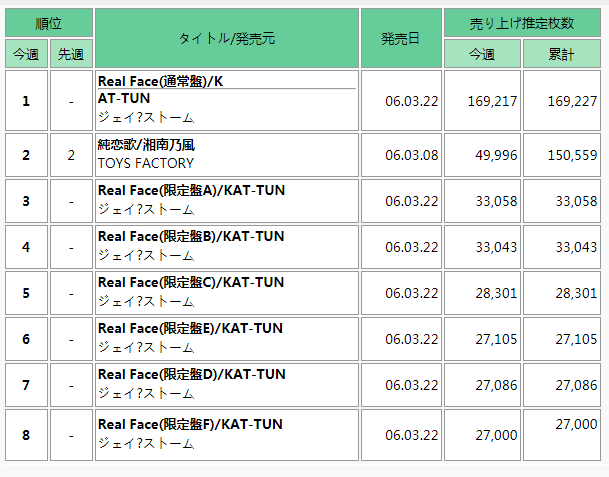Open Real Face(限定盤B)/KAT-TUN title
Viewport: 609px width, 477px height.
(190, 236)
